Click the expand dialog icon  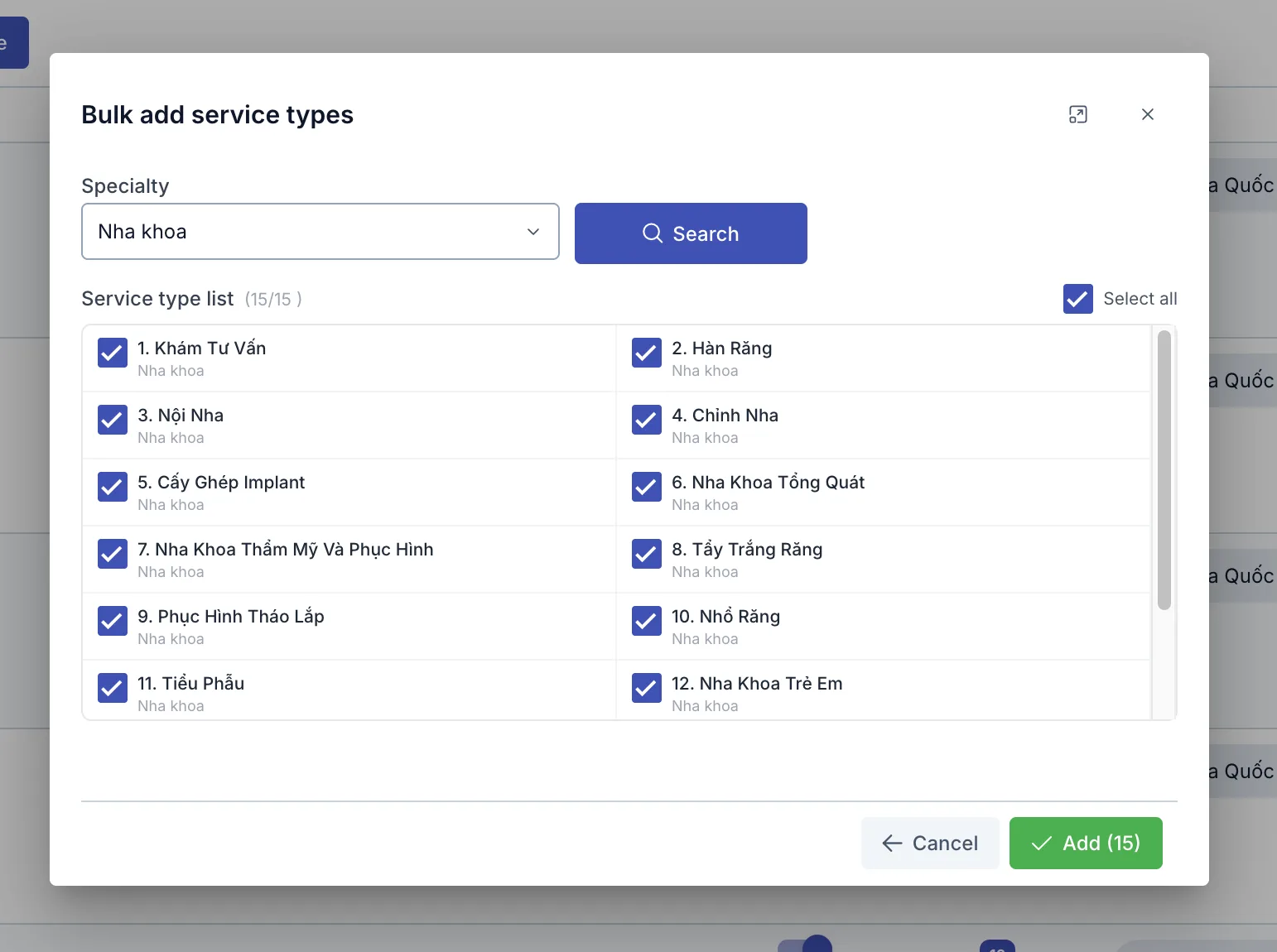1077,114
